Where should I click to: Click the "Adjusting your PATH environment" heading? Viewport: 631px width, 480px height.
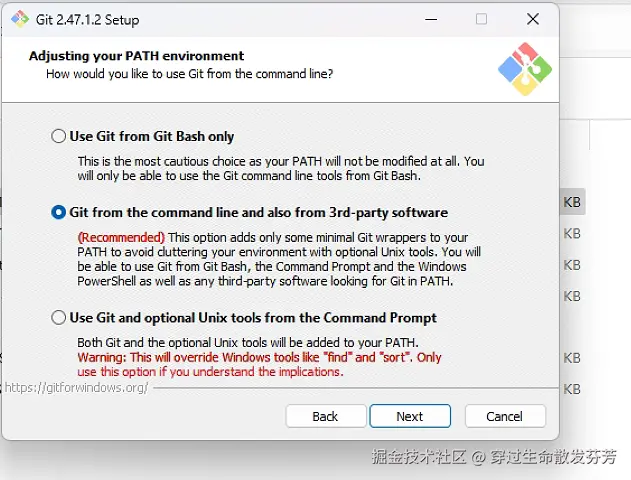click(136, 56)
